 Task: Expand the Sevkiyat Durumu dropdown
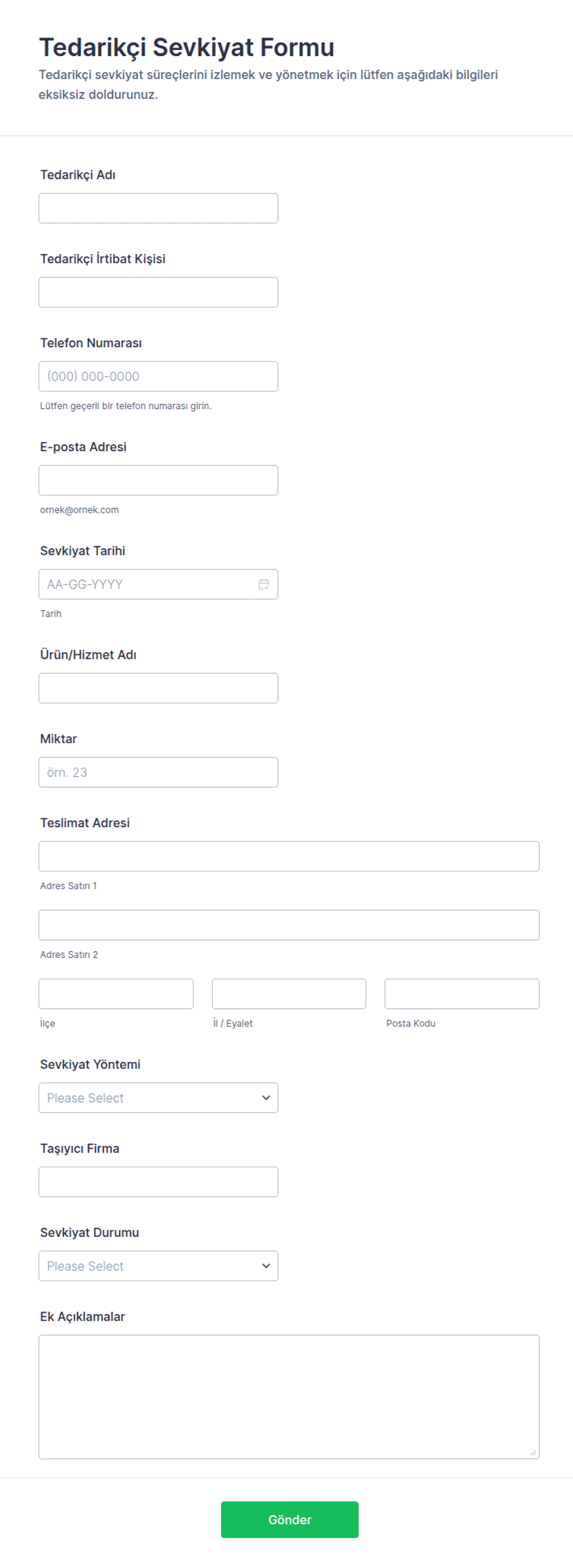158,1266
